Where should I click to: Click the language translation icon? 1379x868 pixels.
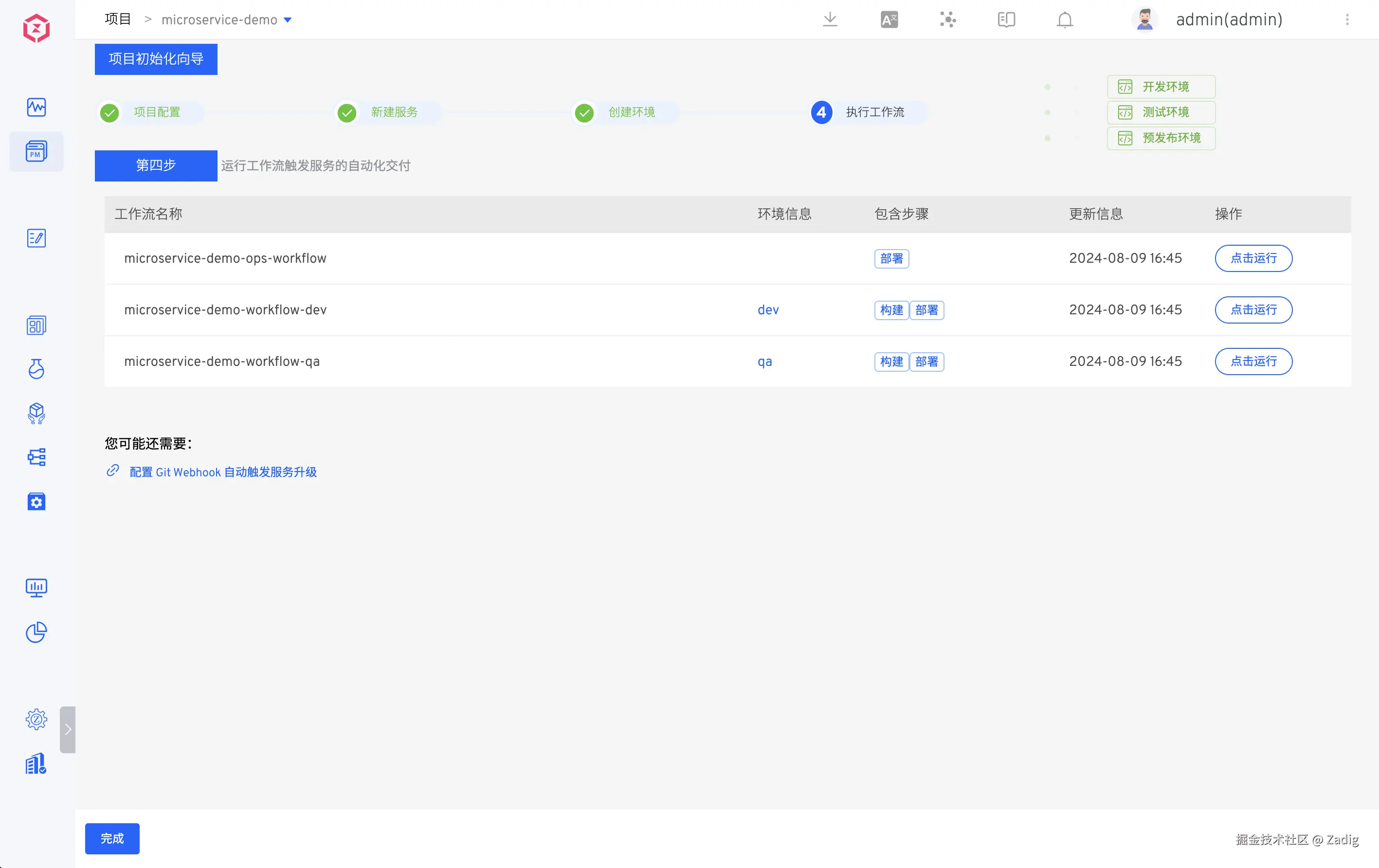[889, 19]
